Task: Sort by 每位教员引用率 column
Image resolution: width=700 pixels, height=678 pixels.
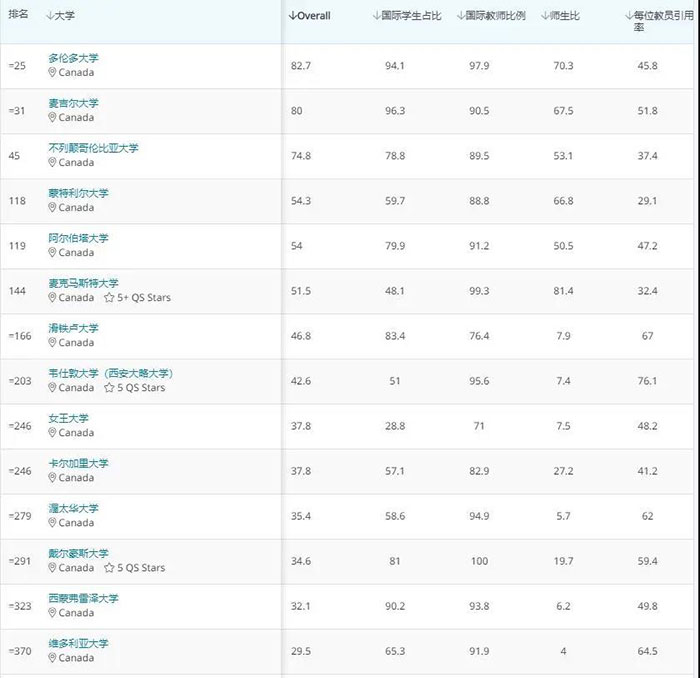Action: [x=659, y=21]
